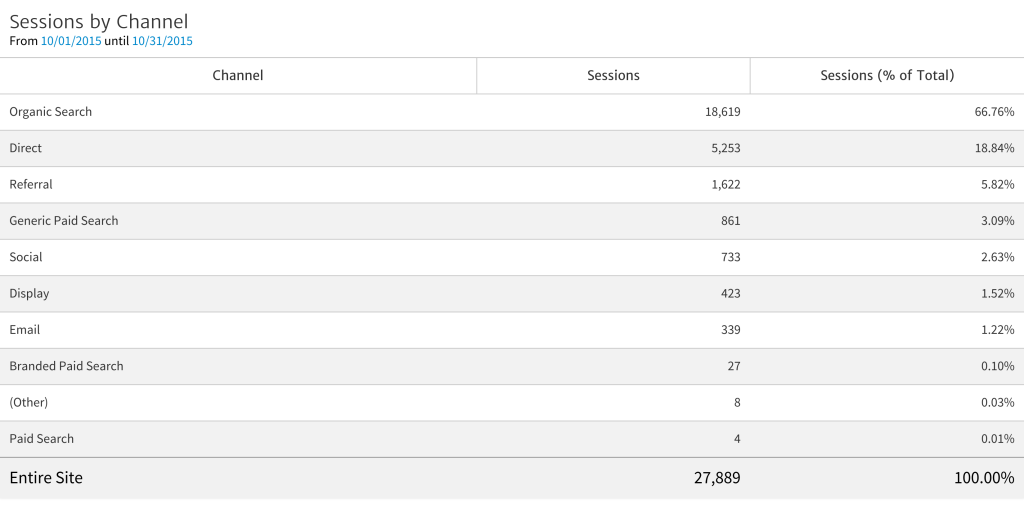Select the Paid Search row
This screenshot has height=505, width=1024.
coord(42,438)
